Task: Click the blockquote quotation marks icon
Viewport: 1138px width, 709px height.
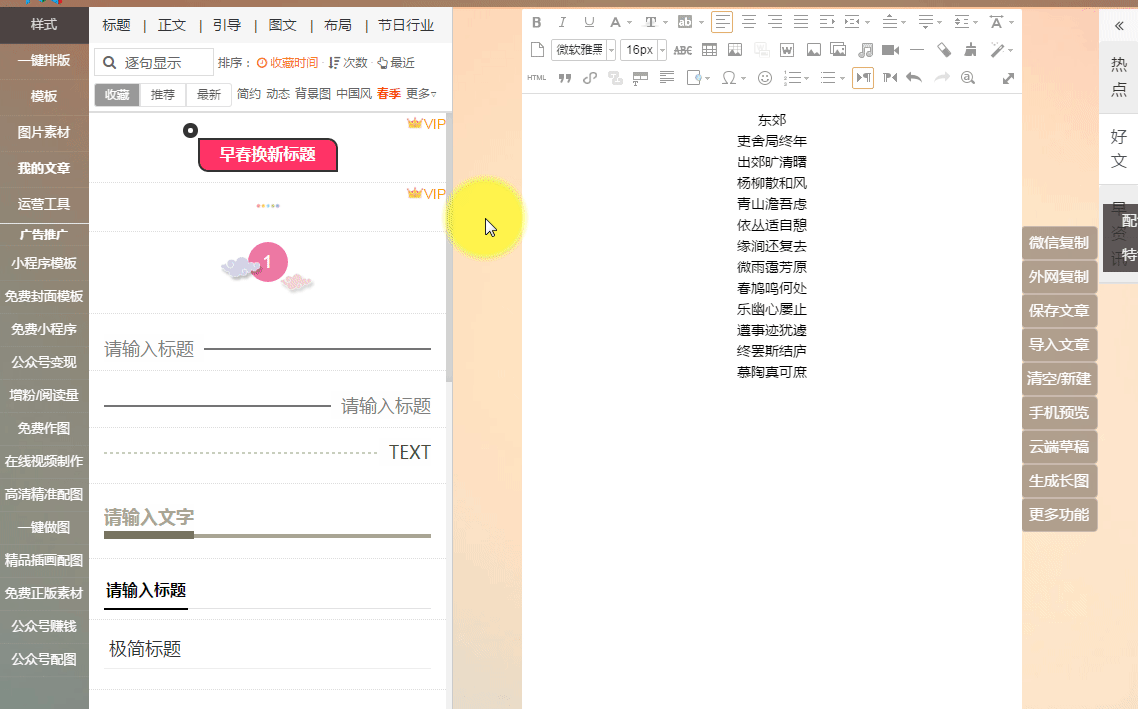Action: [564, 78]
